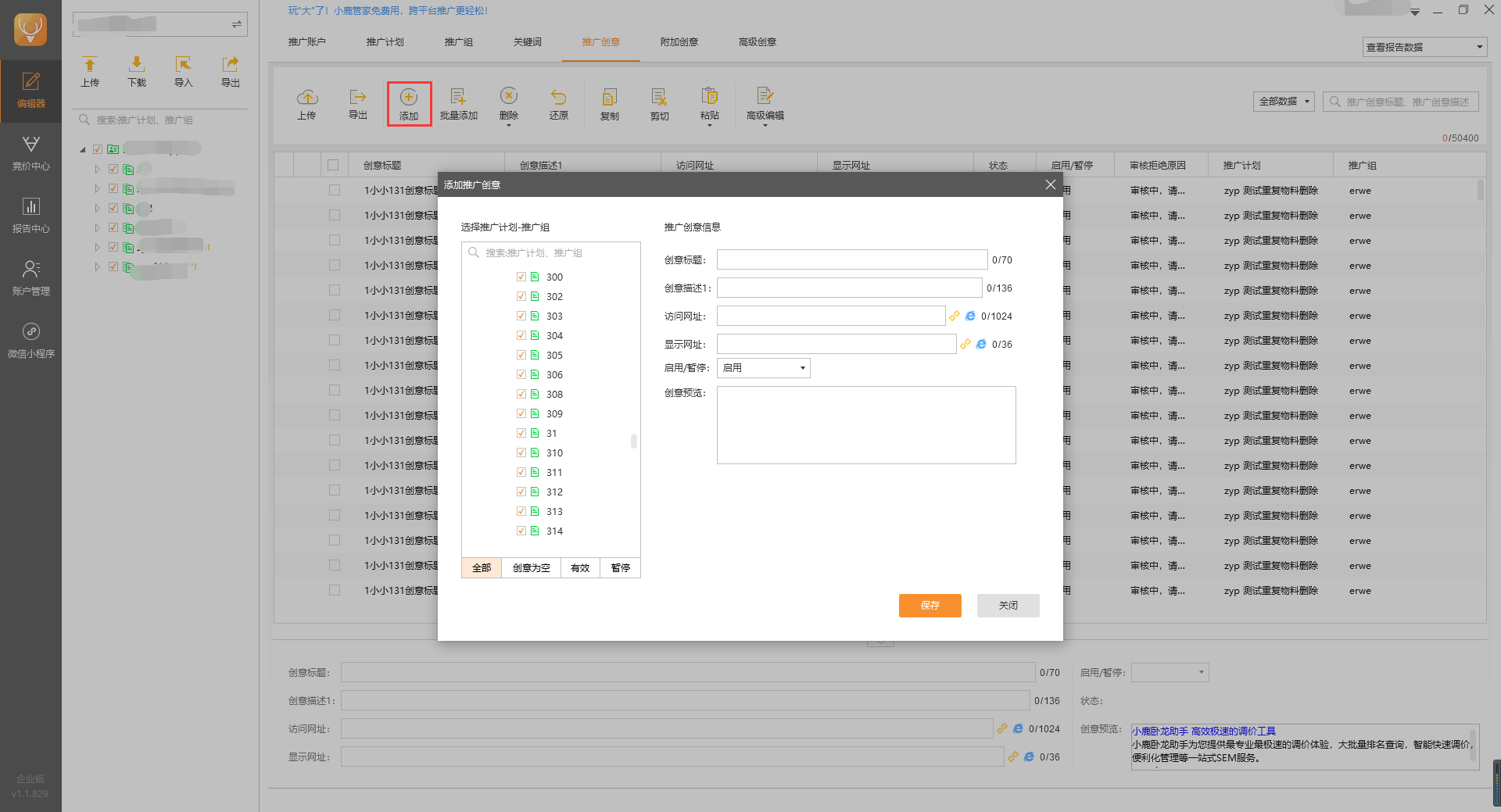Expand the last campaign node in left tree
This screenshot has width=1501, height=812.
[97, 266]
